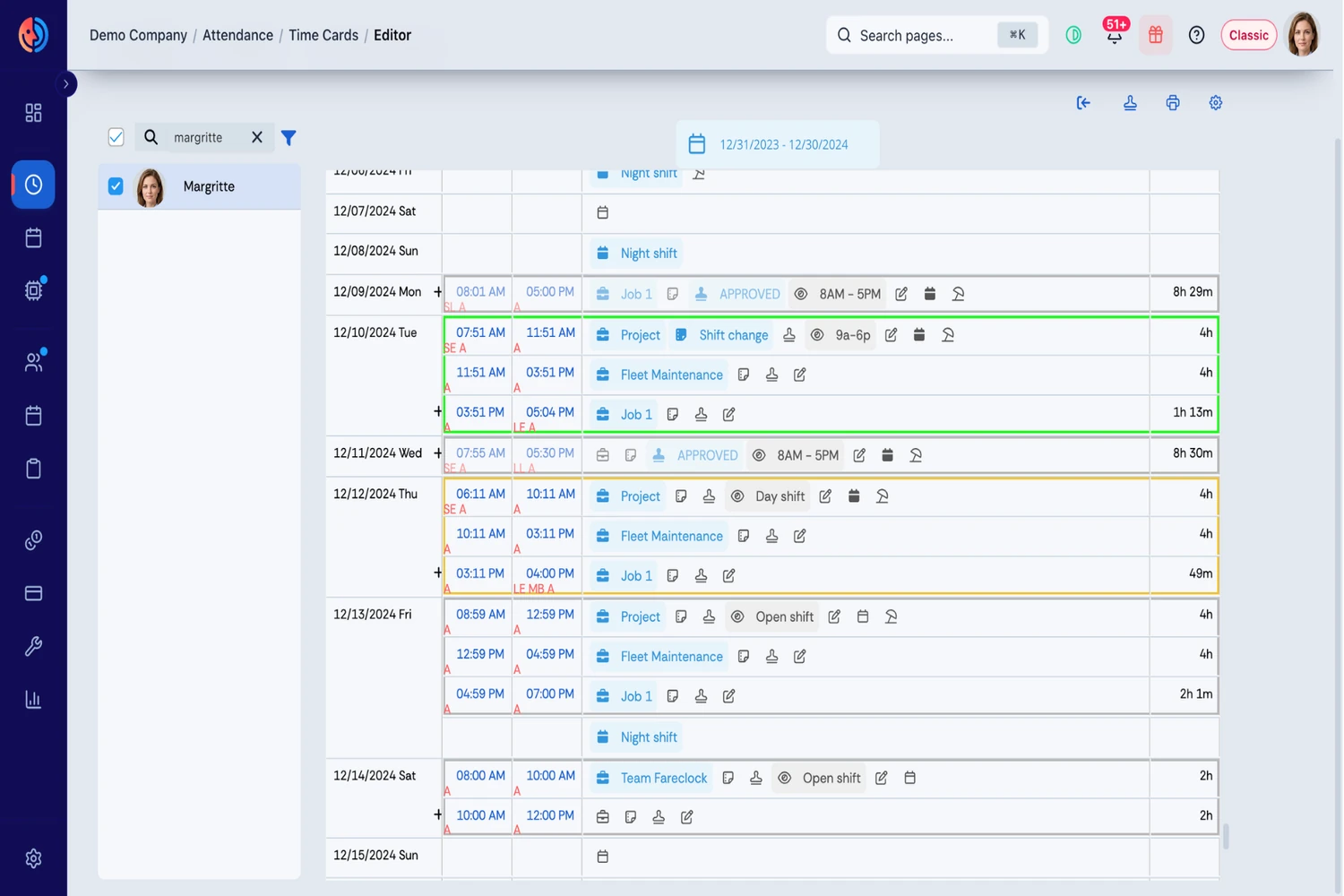Click the Shift change tag on 12/10/2024
This screenshot has width=1344, height=896.
[721, 335]
